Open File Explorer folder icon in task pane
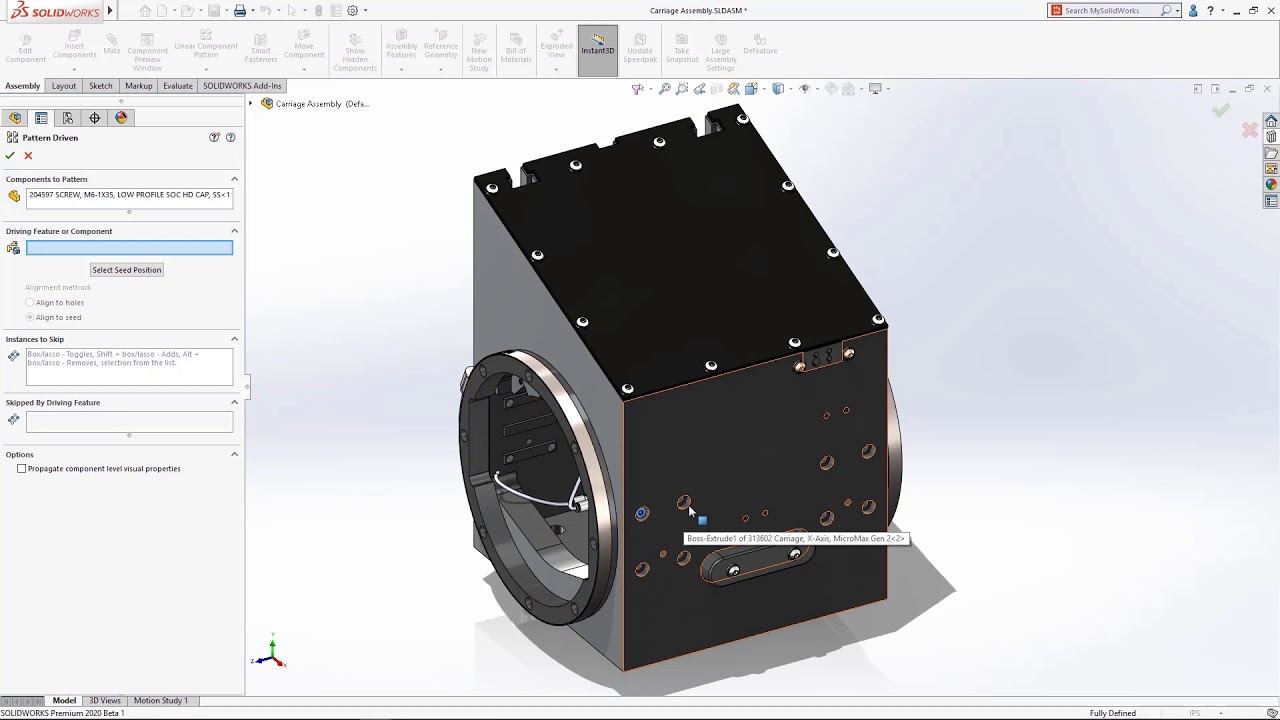 (x=1271, y=153)
